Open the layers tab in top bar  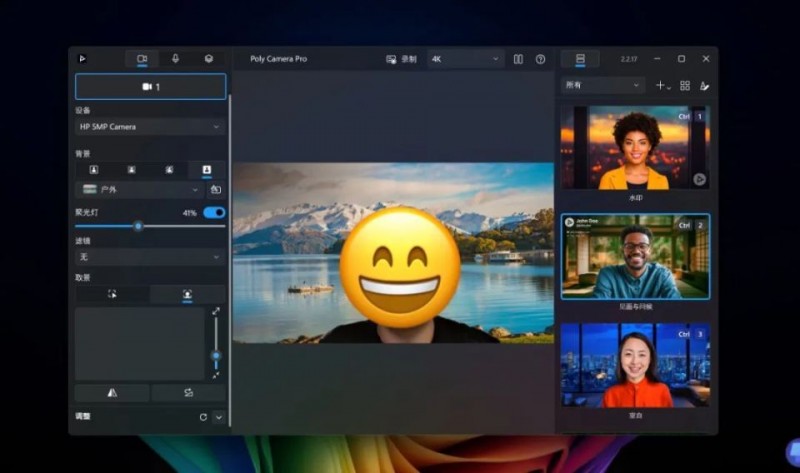(x=208, y=59)
